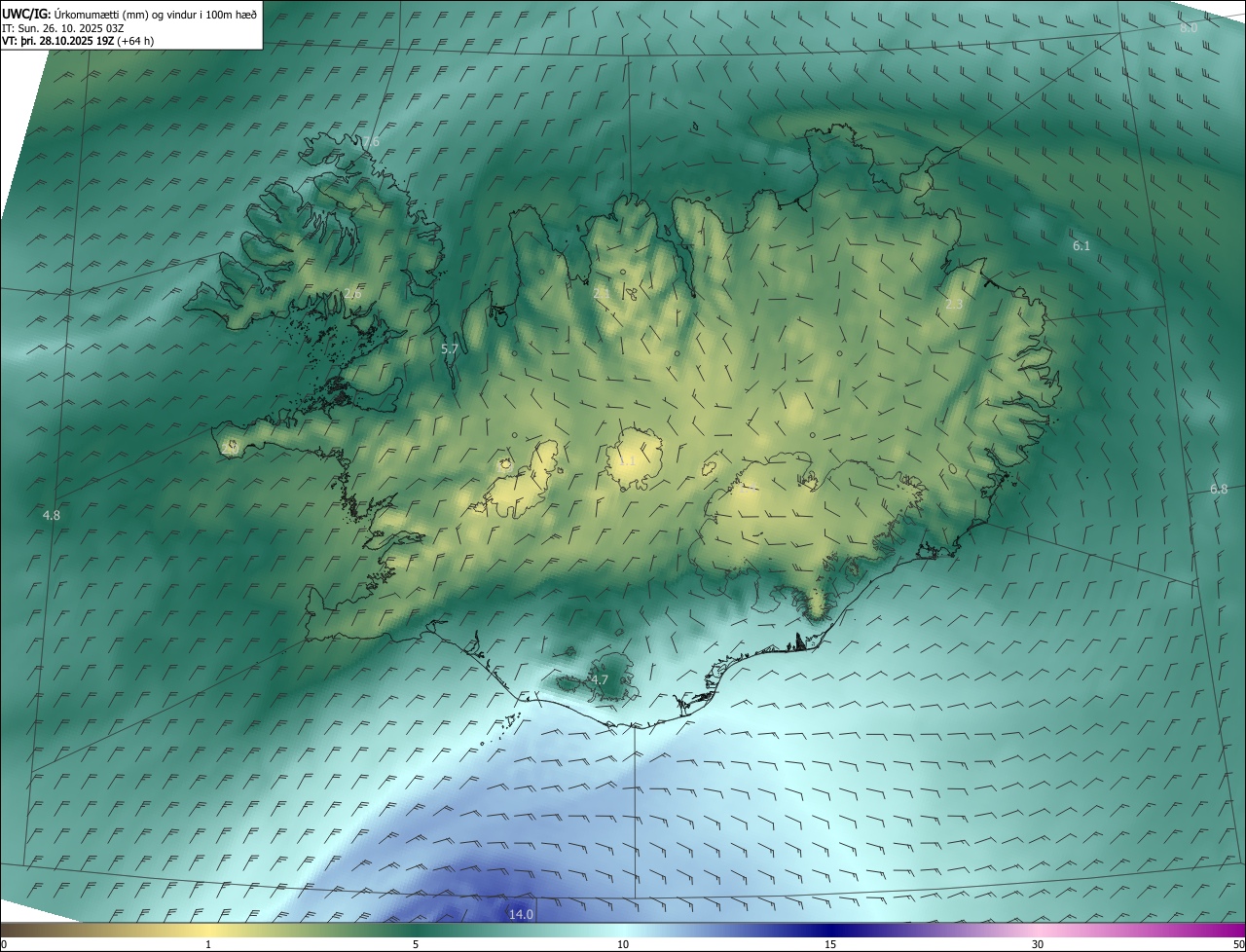Image resolution: width=1246 pixels, height=952 pixels.
Task: Pick the dark blue 15 mm legend color
Action: [830, 930]
